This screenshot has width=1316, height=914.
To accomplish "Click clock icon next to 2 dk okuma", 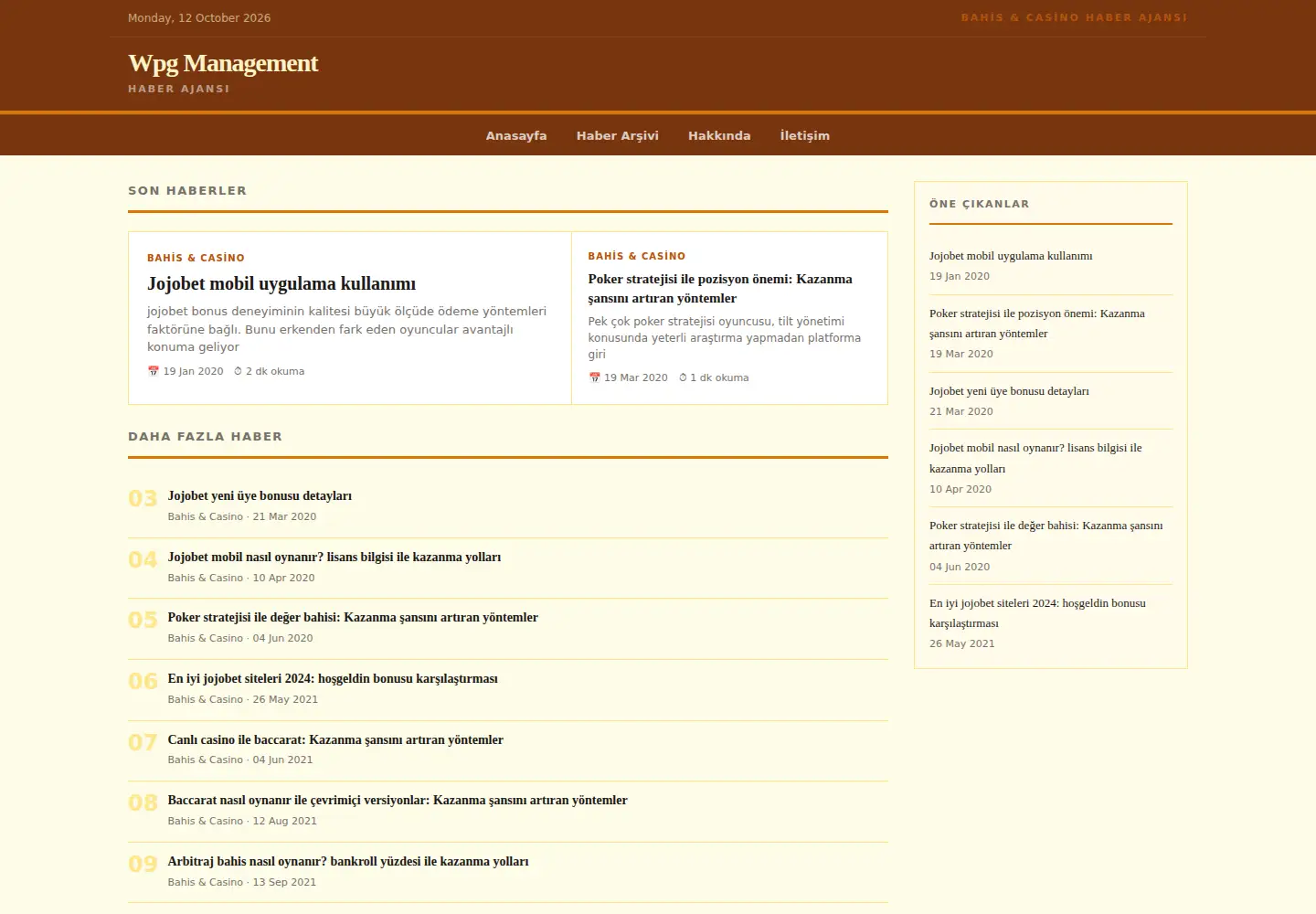I will coord(238,371).
